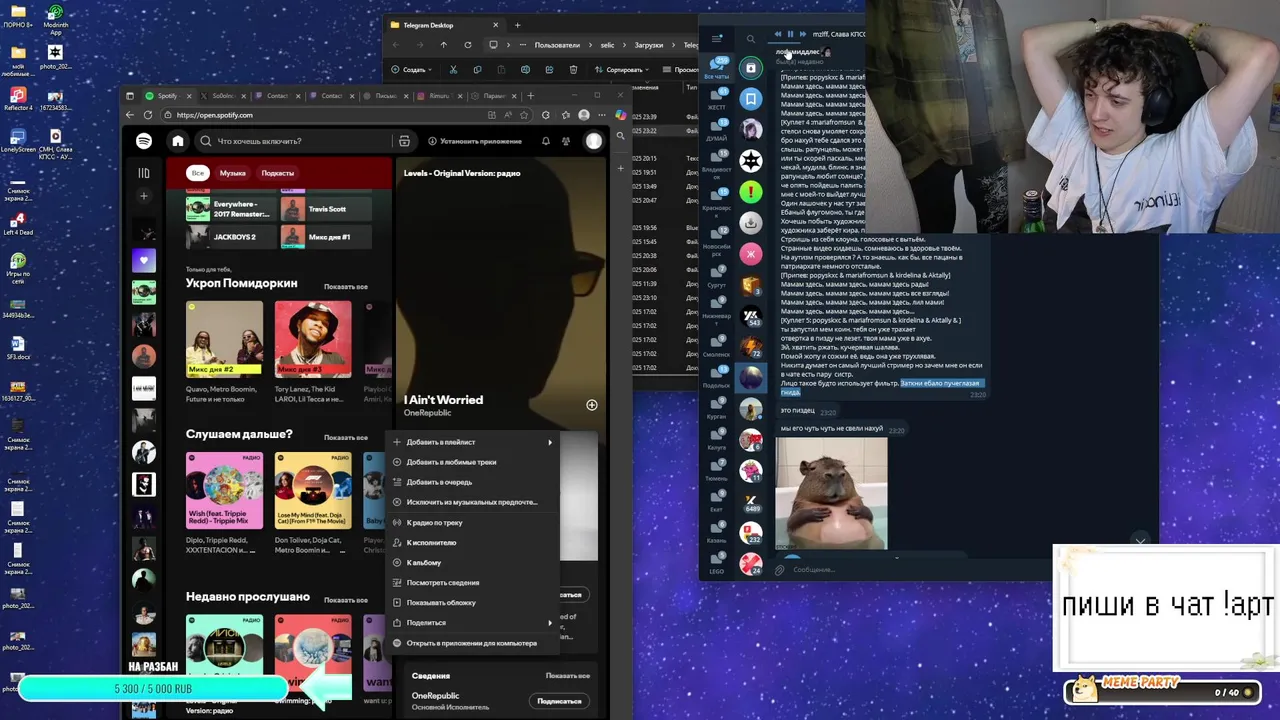The width and height of the screenshot is (1280, 720).
Task: Jump to bottom of Telegram chat
Action: (1140, 542)
